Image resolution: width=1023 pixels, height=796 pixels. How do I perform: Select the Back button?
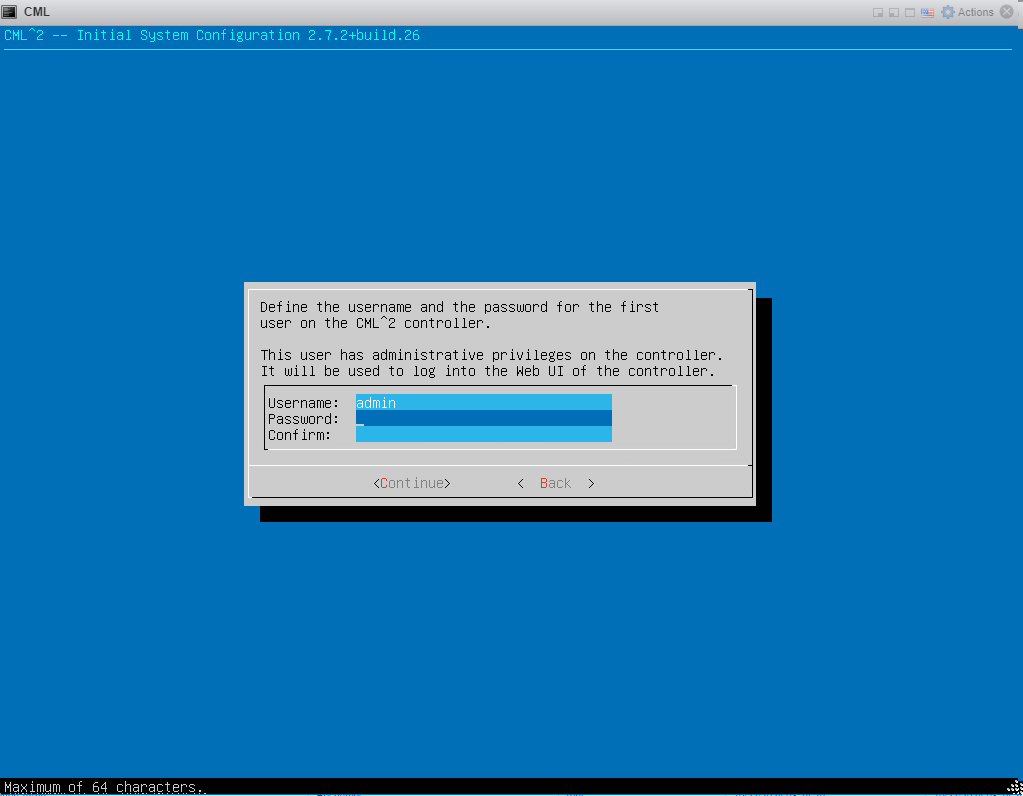pyautogui.click(x=555, y=483)
